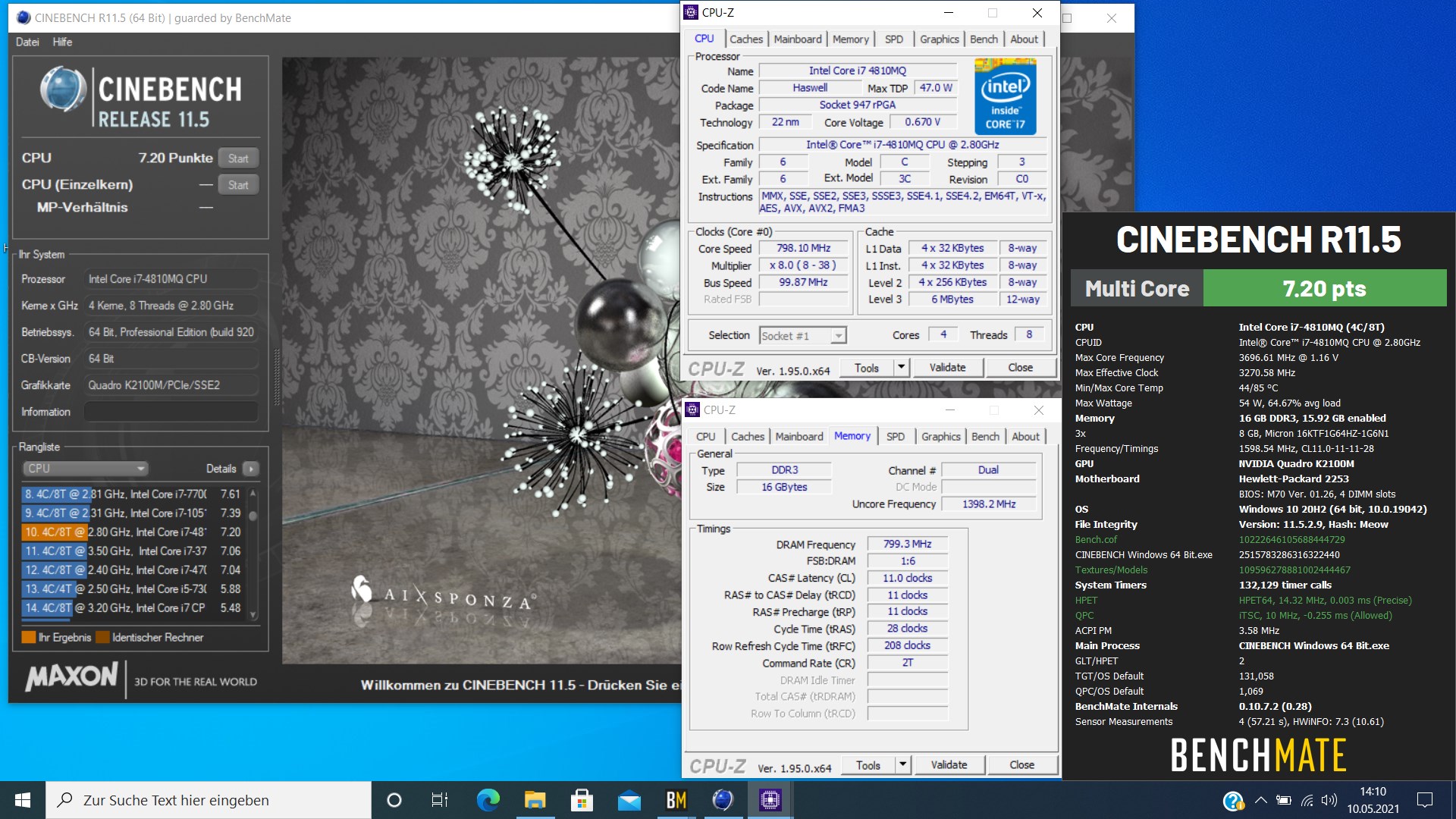Open About tab in top CPU-Z
The image size is (1456, 819).
pos(1025,39)
